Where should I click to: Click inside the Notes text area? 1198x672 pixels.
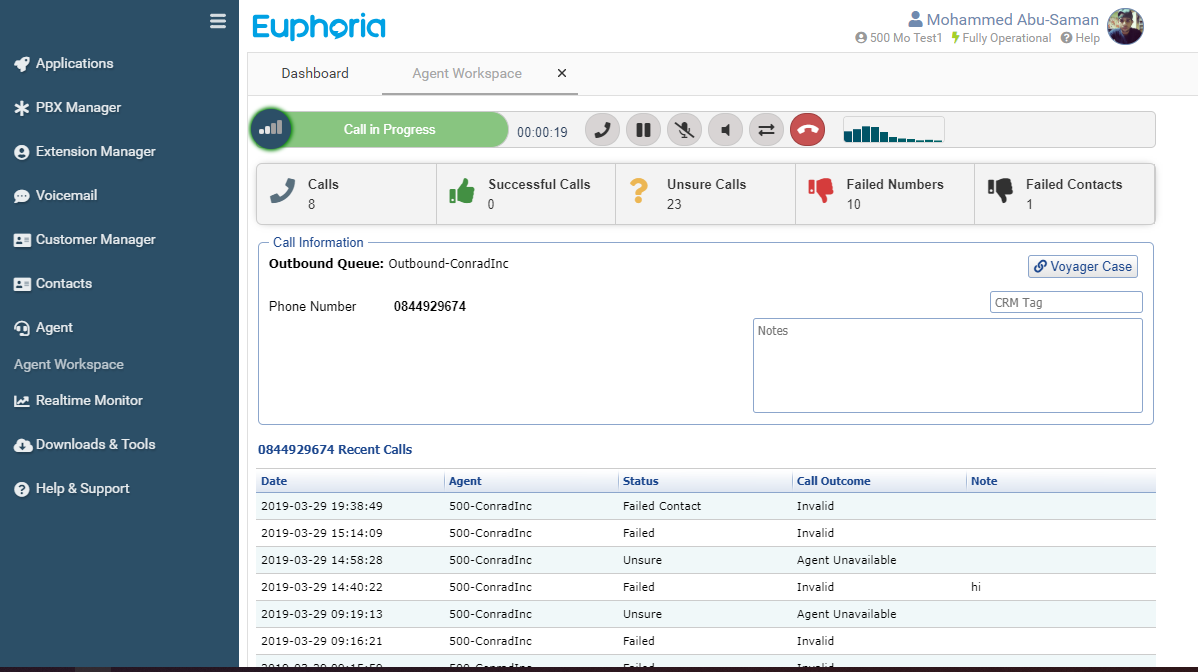[947, 366]
